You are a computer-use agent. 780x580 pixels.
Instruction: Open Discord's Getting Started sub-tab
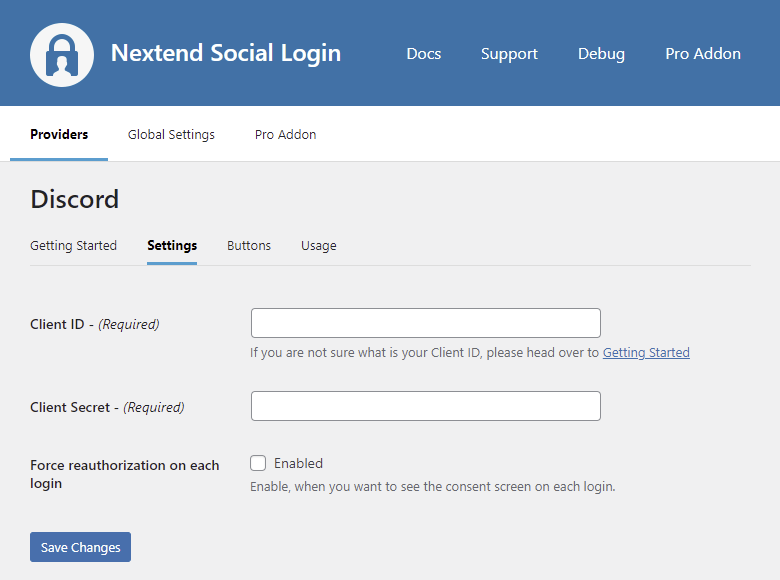(x=73, y=245)
